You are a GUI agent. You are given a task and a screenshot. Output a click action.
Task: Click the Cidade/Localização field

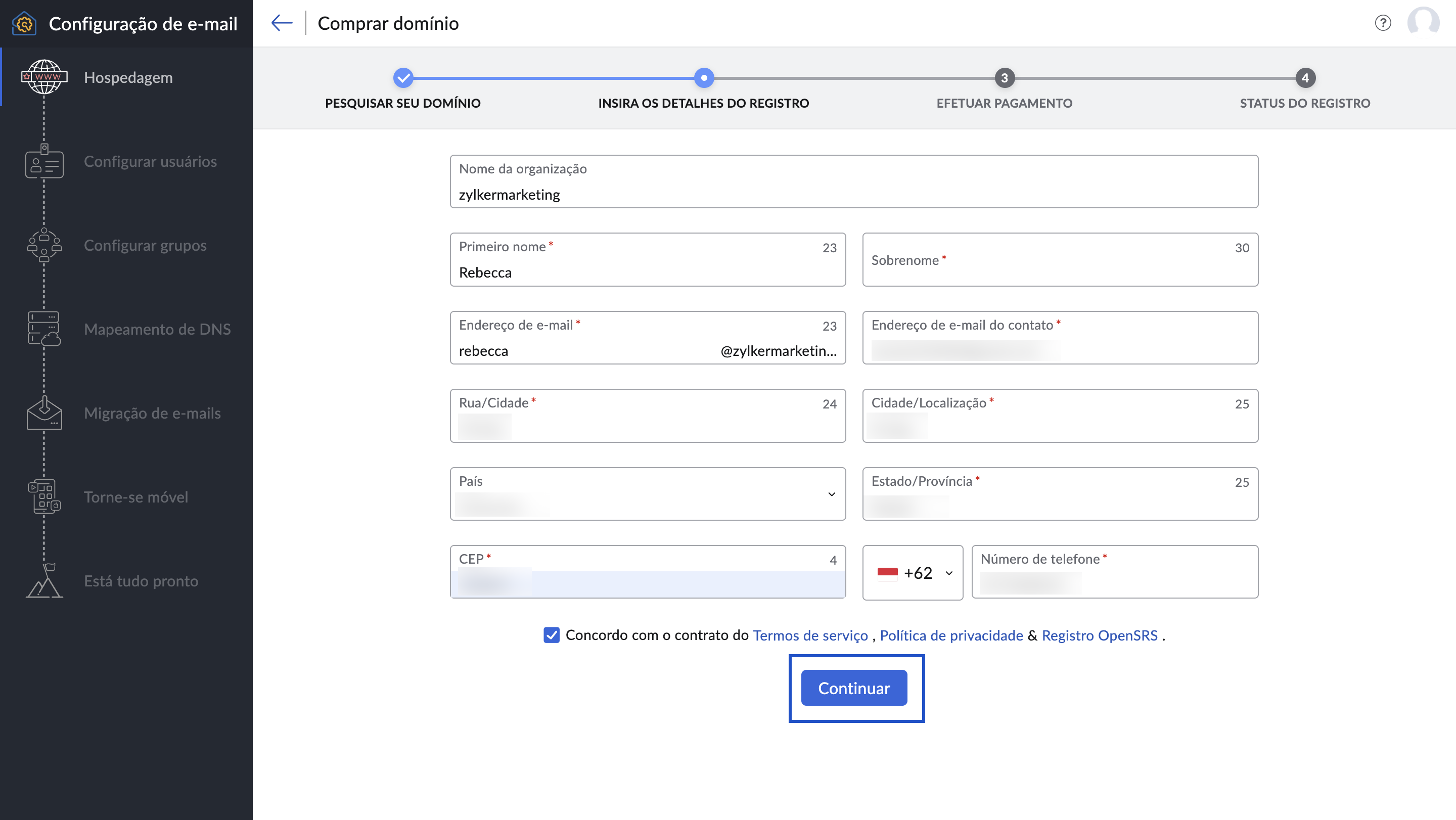tap(1060, 416)
